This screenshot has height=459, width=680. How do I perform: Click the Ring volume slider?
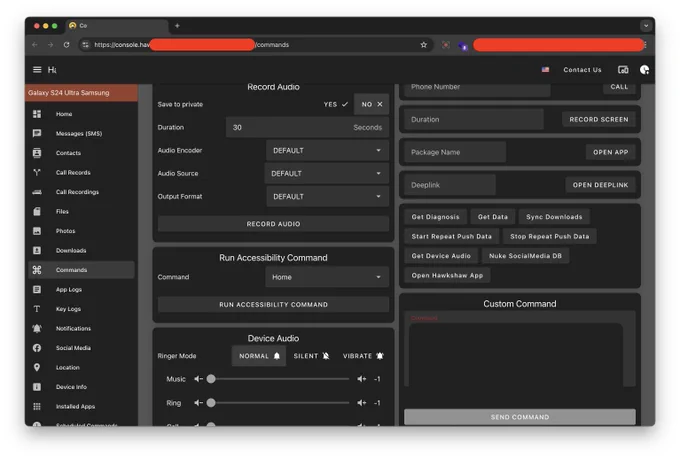[x=280, y=403]
